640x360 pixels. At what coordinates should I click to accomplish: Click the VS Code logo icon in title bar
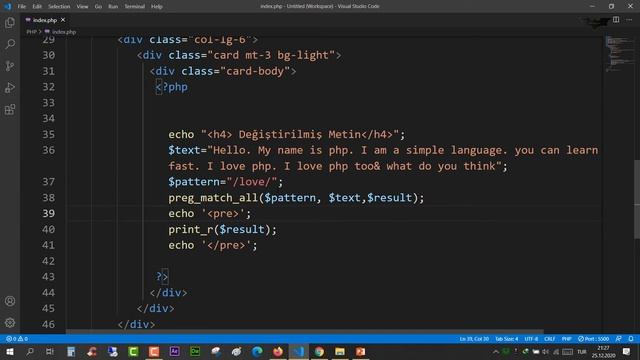coord(7,6)
